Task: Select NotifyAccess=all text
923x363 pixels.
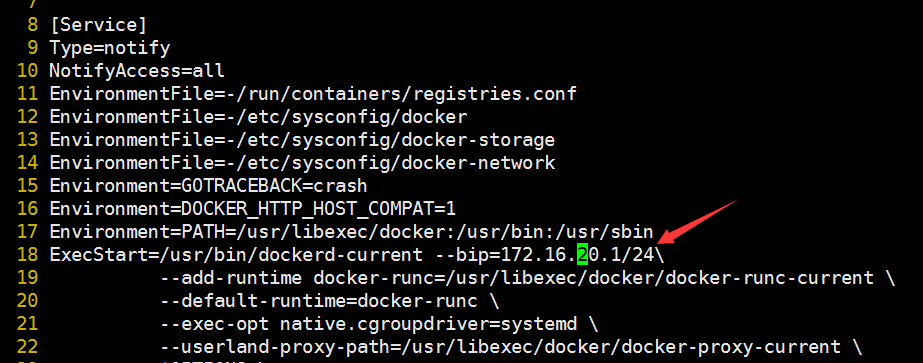Action: pos(137,71)
